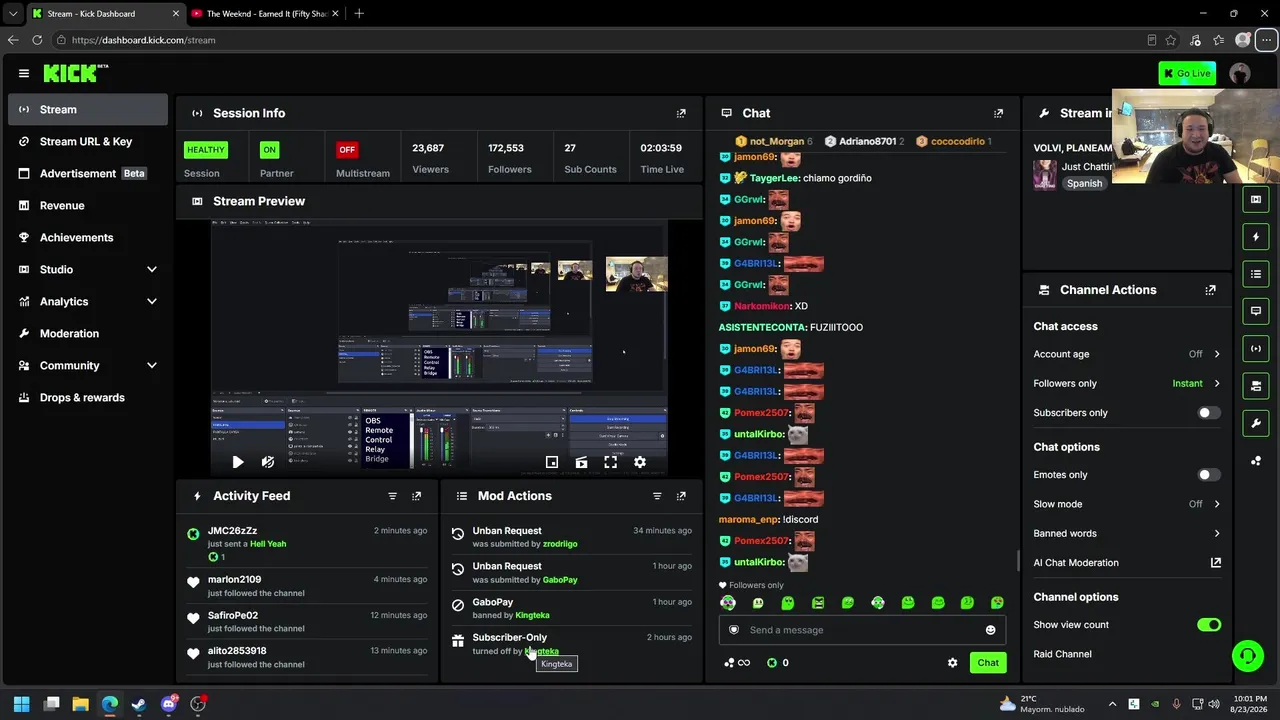1280x720 pixels.
Task: Toggle the Subscribers only switch
Action: pyautogui.click(x=1209, y=413)
